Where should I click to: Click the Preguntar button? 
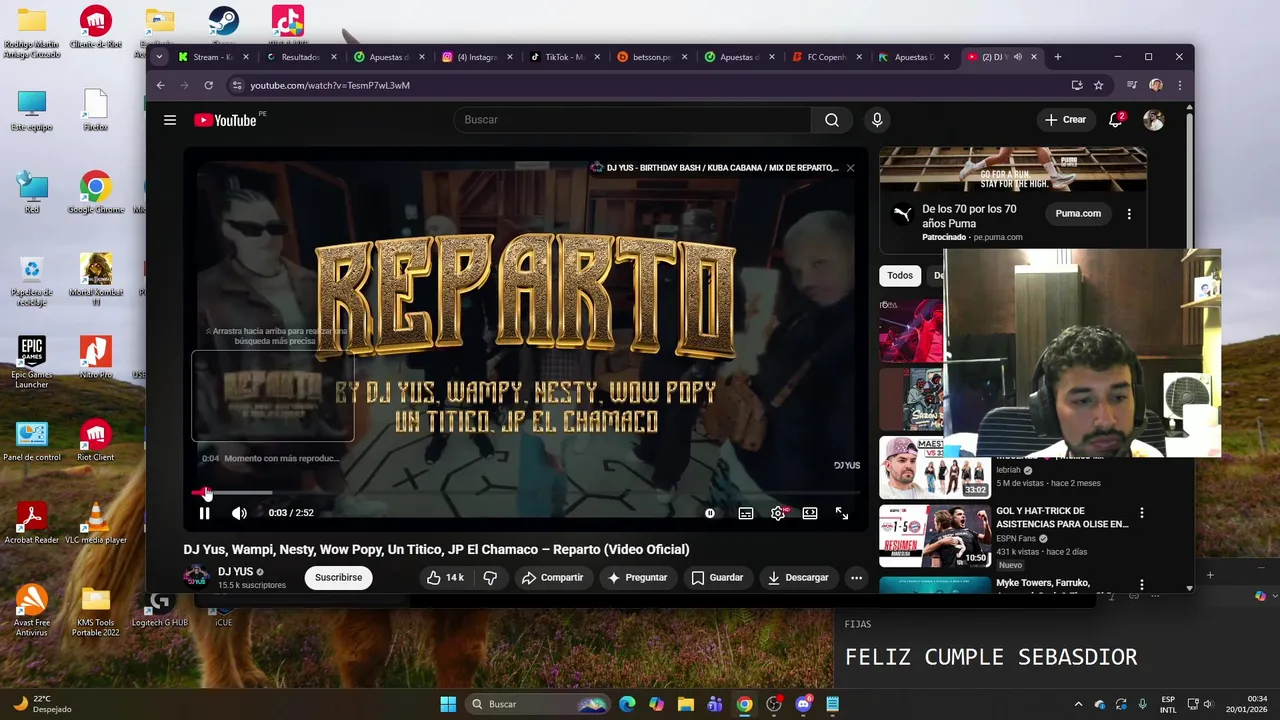(x=637, y=577)
